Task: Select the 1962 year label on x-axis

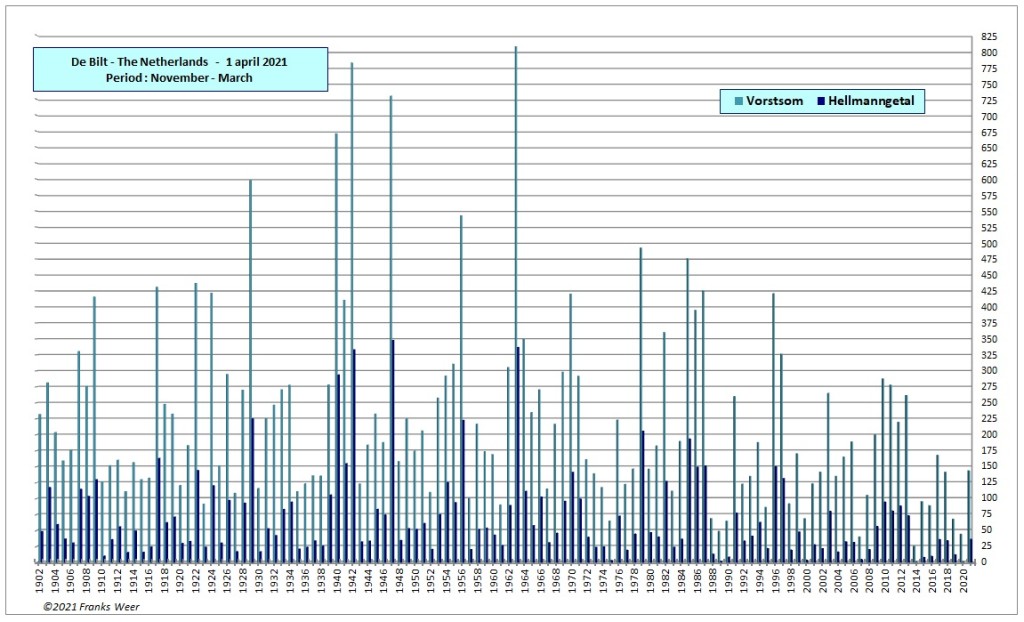Action: click(509, 581)
